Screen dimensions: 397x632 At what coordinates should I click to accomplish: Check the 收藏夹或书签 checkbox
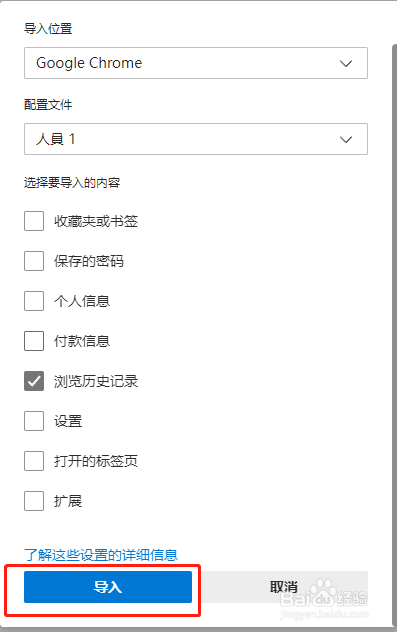[x=34, y=221]
